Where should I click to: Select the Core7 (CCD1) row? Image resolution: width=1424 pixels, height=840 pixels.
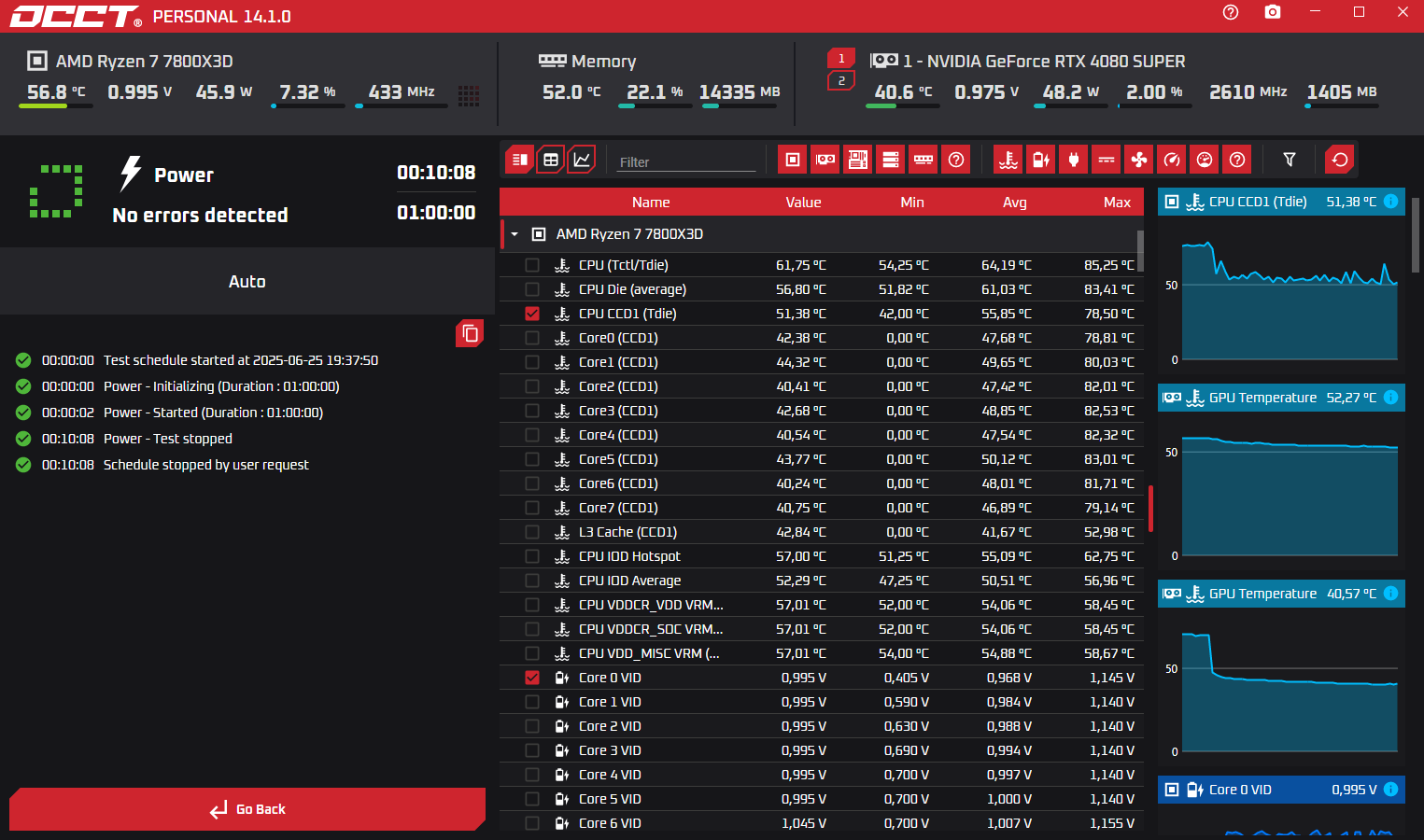coord(822,508)
